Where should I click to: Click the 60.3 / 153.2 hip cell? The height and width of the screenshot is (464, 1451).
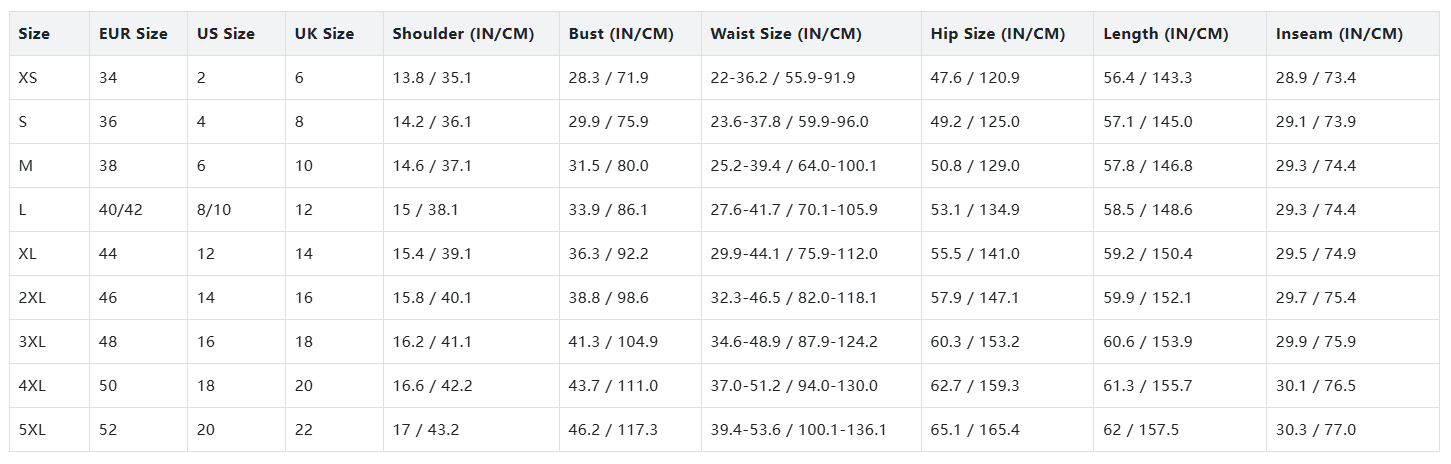[975, 342]
